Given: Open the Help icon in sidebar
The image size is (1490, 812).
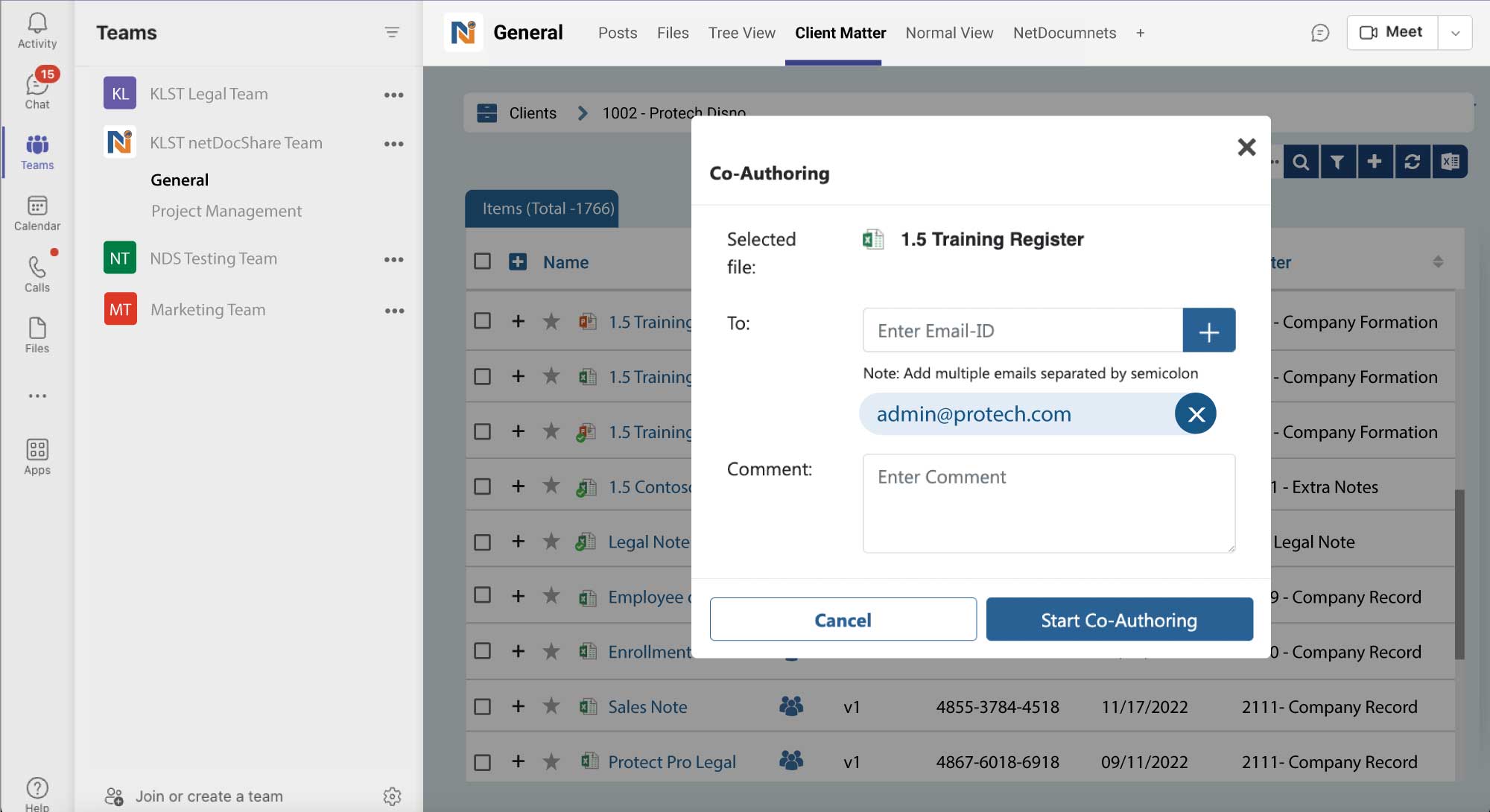Looking at the screenshot, I should click(x=37, y=794).
